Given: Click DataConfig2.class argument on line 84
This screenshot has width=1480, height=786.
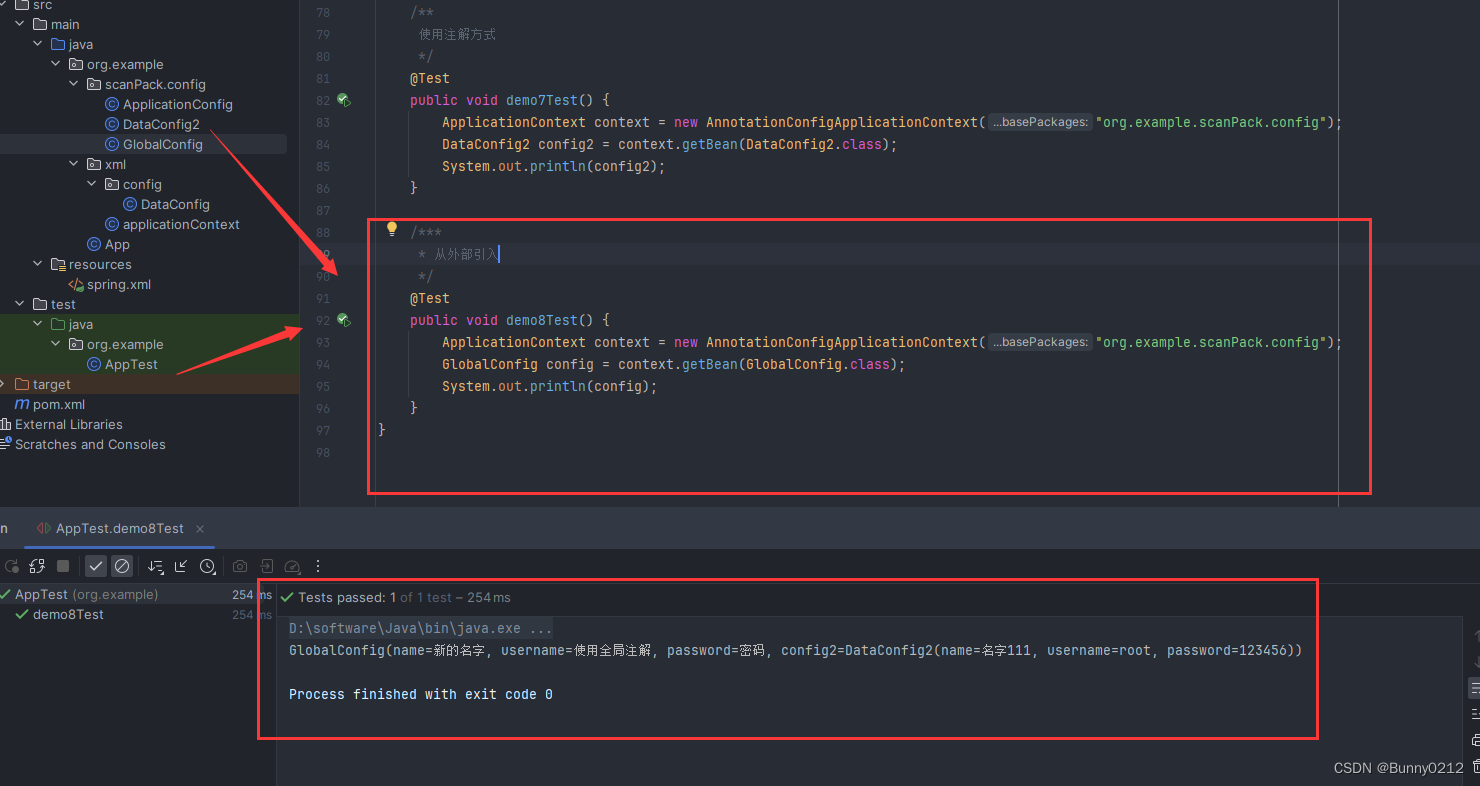Looking at the screenshot, I should pos(819,144).
